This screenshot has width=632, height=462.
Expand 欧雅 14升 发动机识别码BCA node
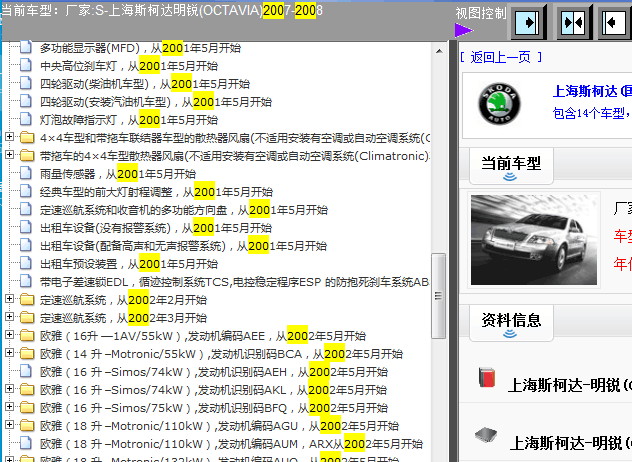pyautogui.click(x=9, y=353)
